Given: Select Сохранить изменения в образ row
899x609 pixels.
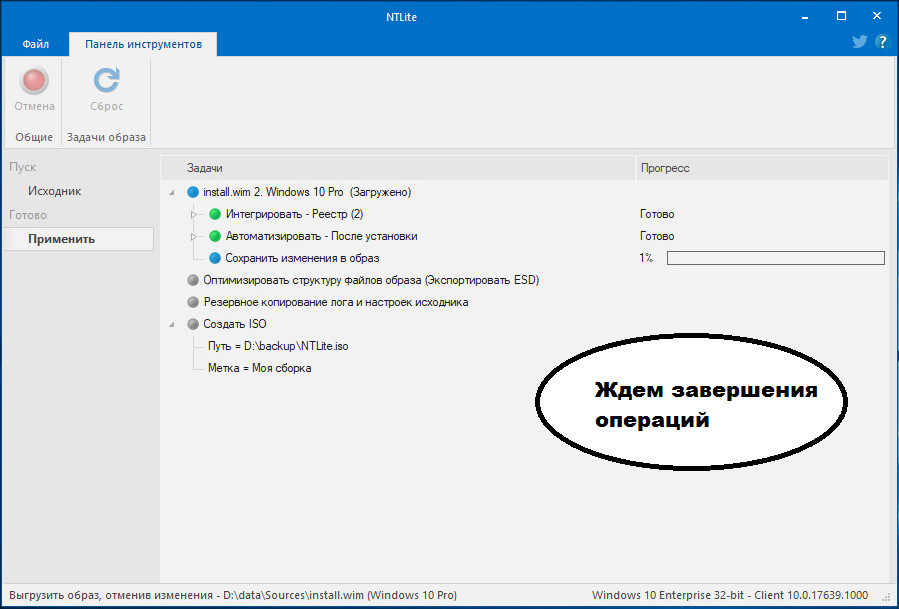Looking at the screenshot, I should [302, 258].
